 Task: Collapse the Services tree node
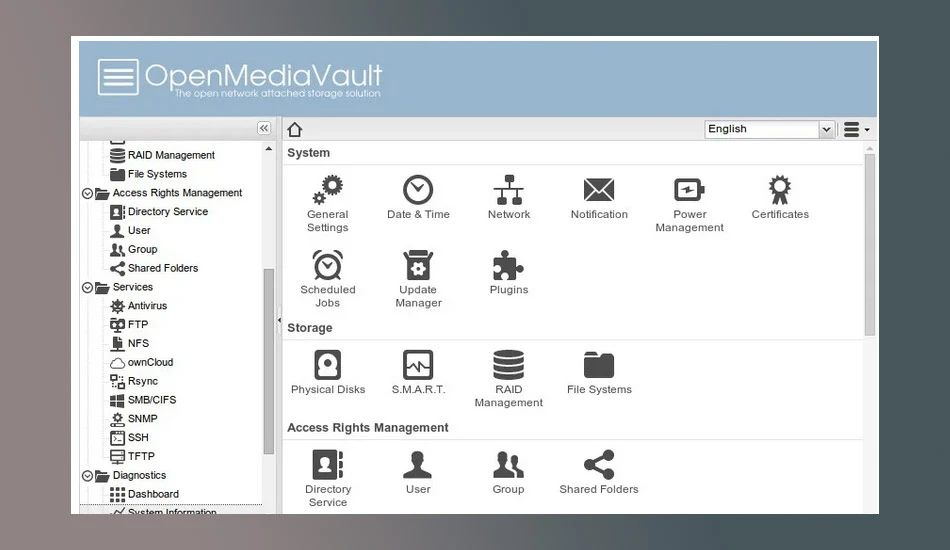tap(87, 288)
